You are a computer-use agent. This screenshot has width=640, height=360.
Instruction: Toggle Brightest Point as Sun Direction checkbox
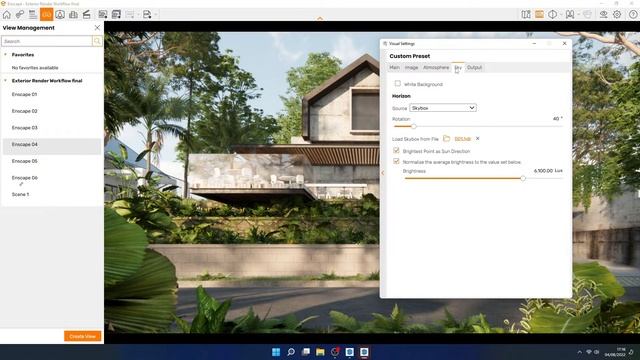[x=396, y=151]
